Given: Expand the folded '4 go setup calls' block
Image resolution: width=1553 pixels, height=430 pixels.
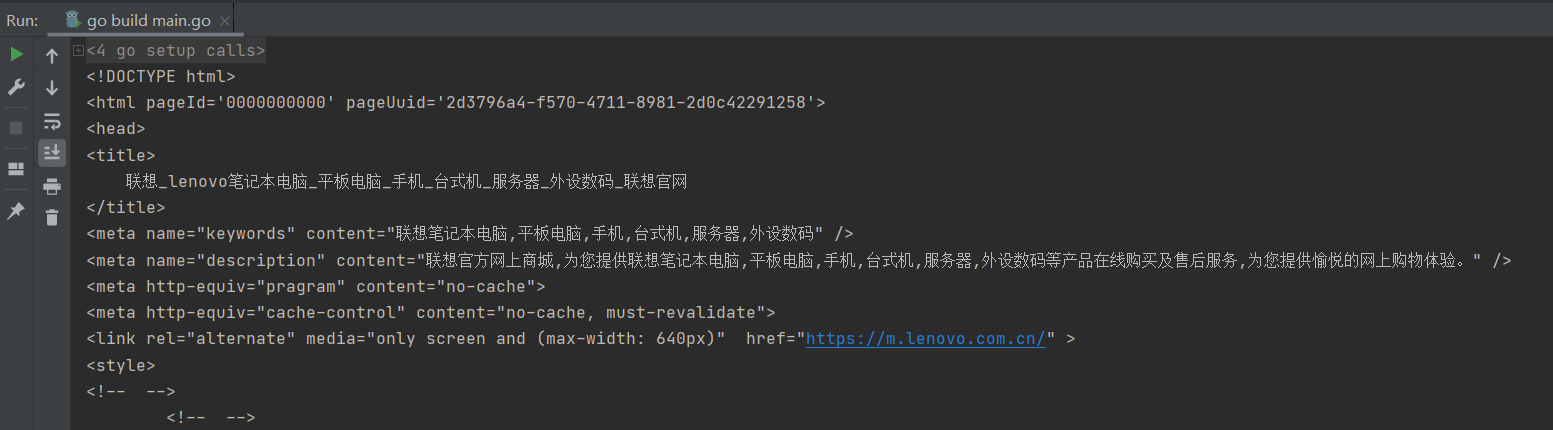Looking at the screenshot, I should (78, 51).
